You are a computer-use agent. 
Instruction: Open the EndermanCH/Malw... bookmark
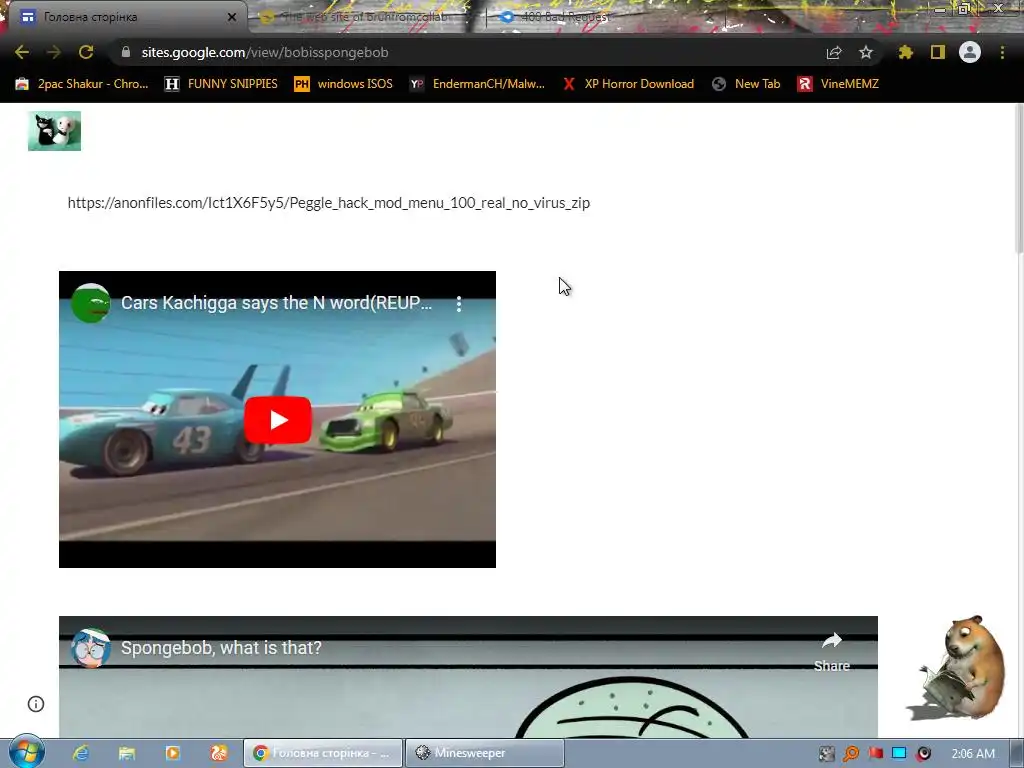point(477,84)
